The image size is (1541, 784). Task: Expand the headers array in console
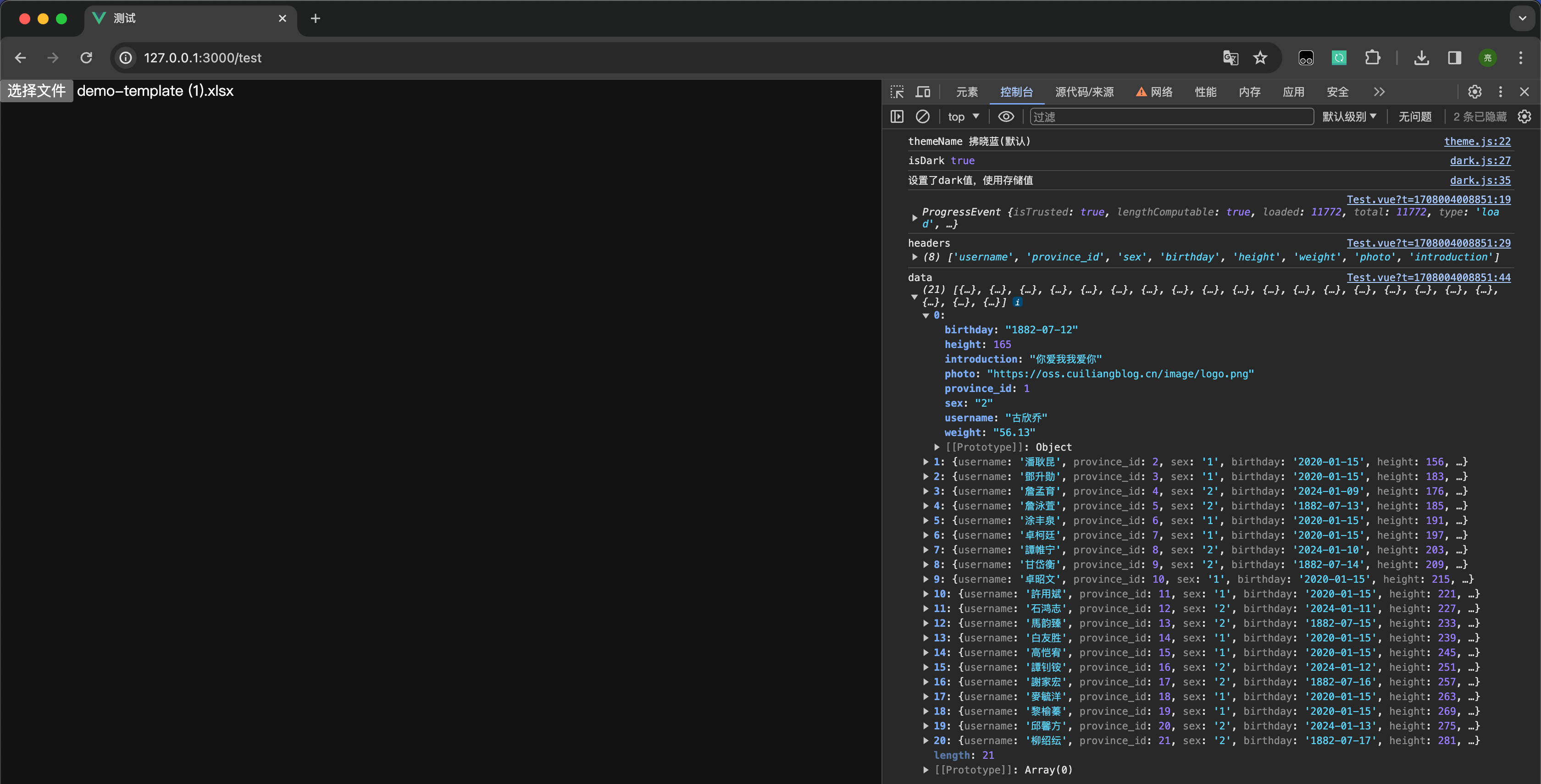914,257
